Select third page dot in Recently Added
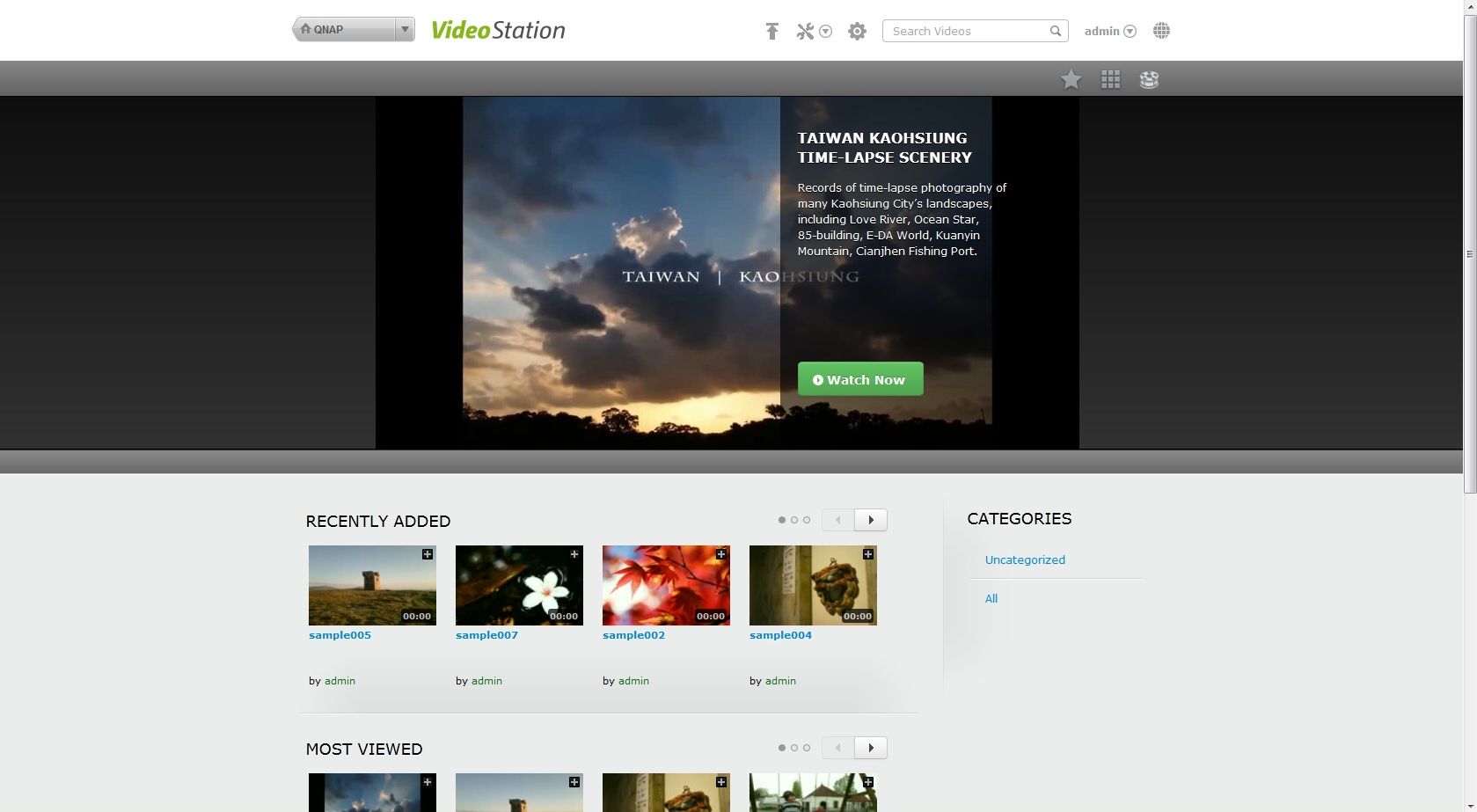This screenshot has width=1477, height=812. tap(807, 520)
